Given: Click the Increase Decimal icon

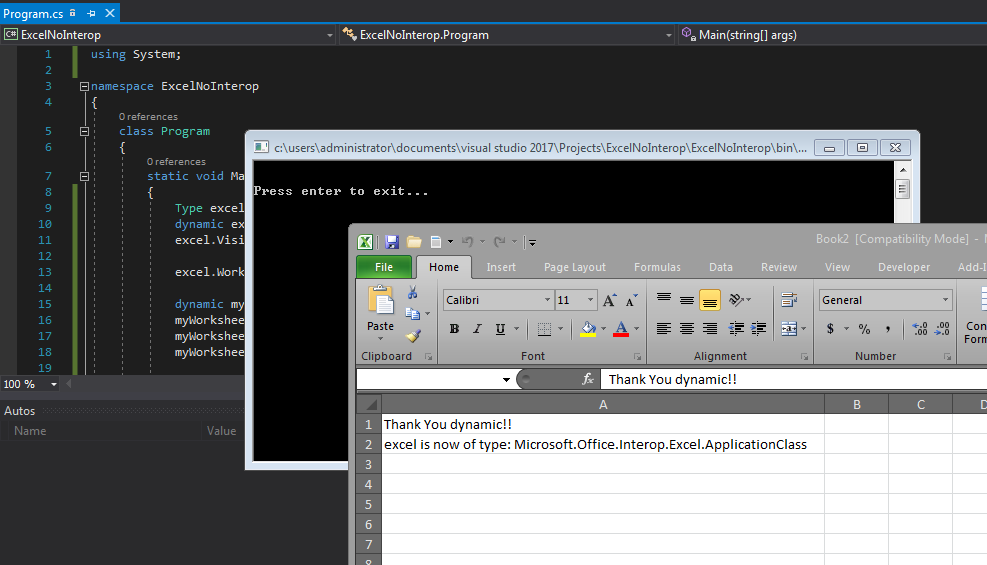Looking at the screenshot, I should click(920, 328).
